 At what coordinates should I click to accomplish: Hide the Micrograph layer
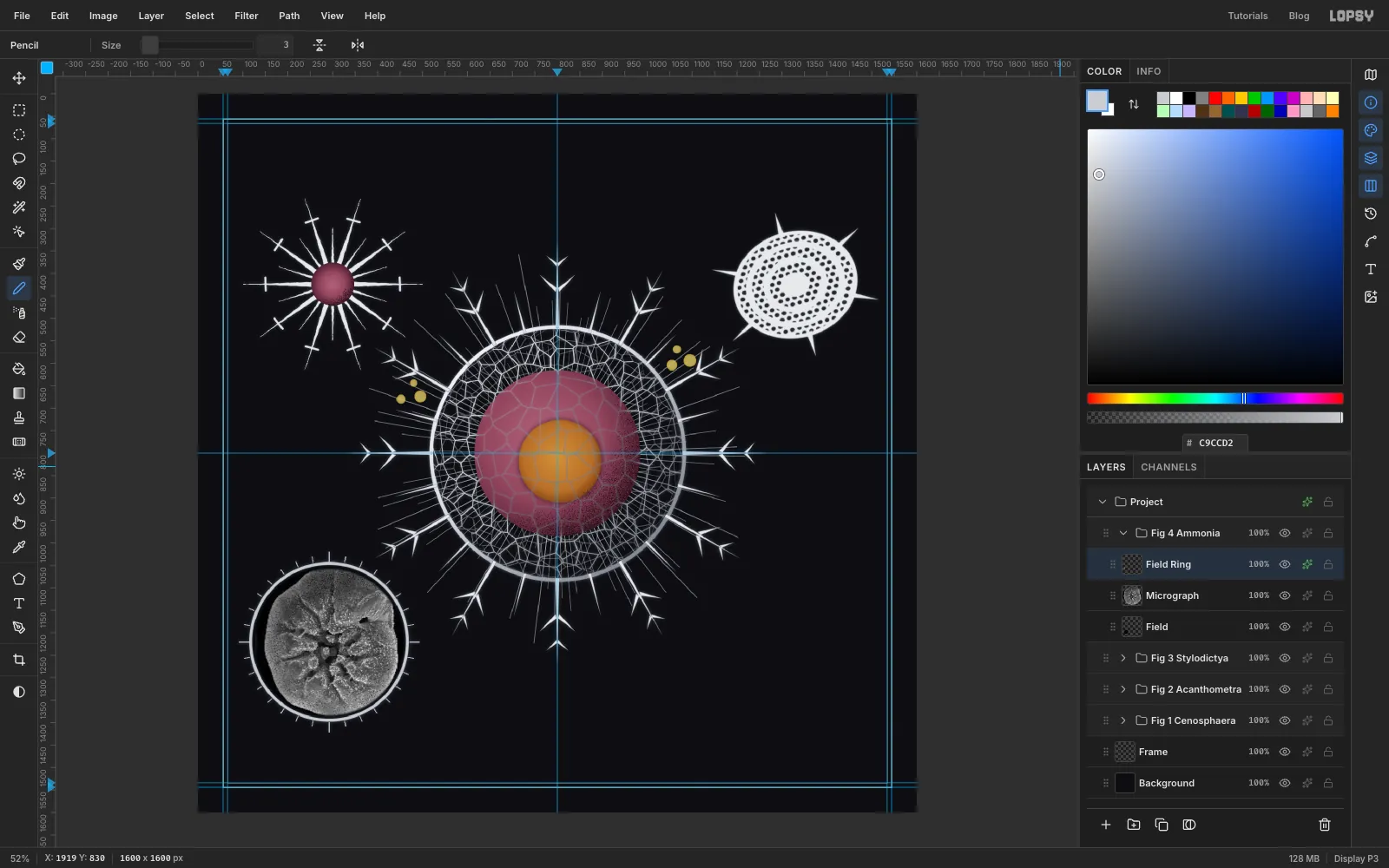1285,595
